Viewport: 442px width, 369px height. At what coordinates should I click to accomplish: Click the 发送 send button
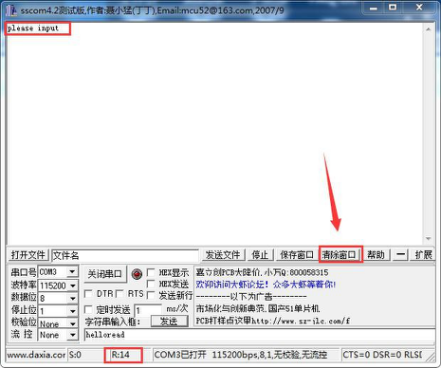tap(169, 321)
